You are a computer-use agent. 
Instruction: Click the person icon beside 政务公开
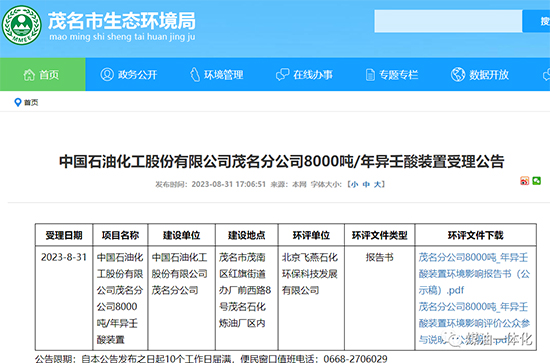coord(107,74)
